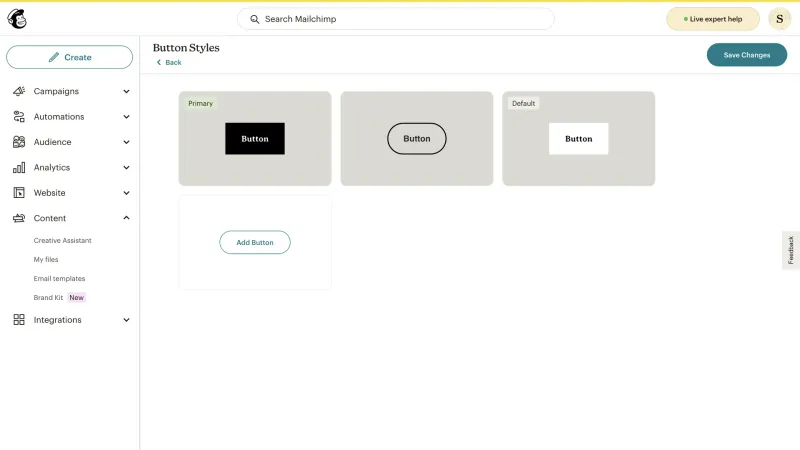Open Live expert help
The image size is (800, 450).
click(x=713, y=19)
